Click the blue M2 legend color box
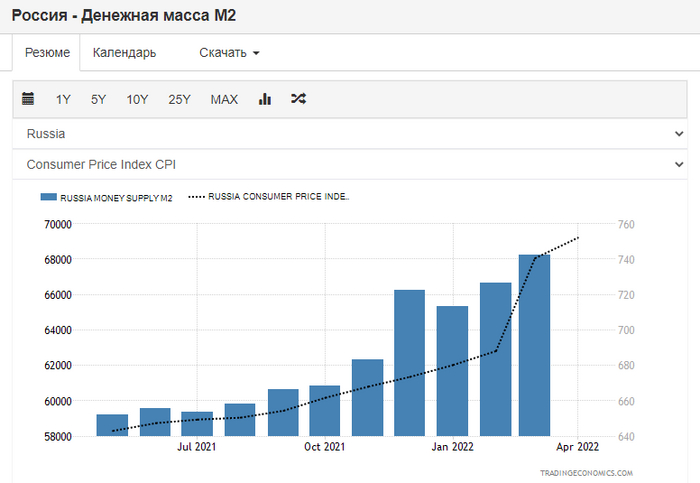This screenshot has width=700, height=483. pos(48,198)
